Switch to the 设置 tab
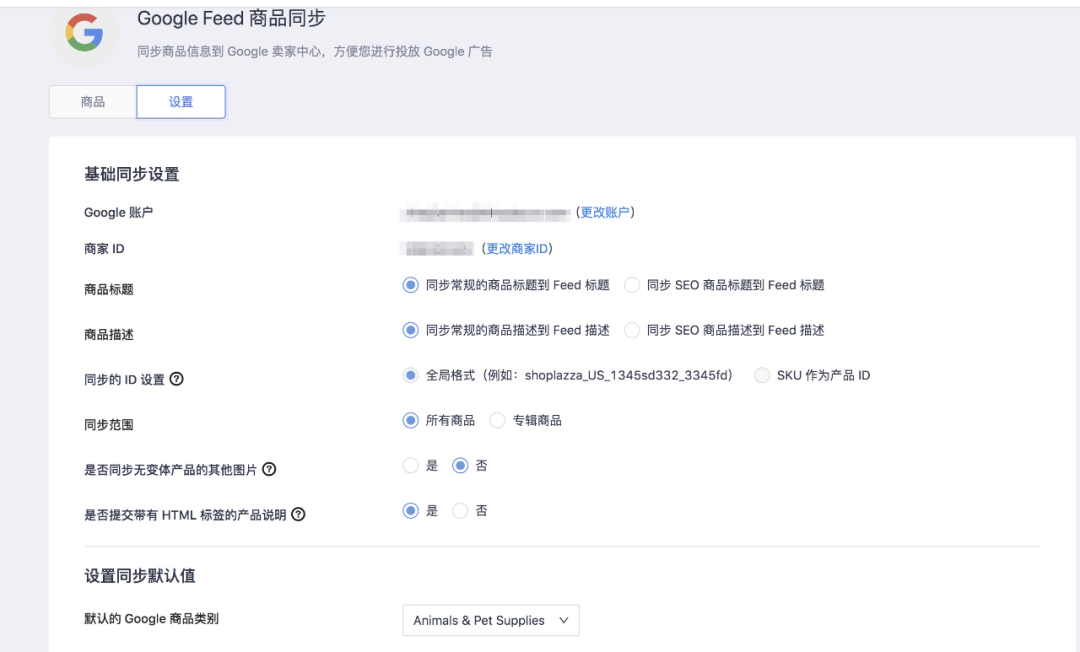The height and width of the screenshot is (652, 1080). [x=181, y=102]
